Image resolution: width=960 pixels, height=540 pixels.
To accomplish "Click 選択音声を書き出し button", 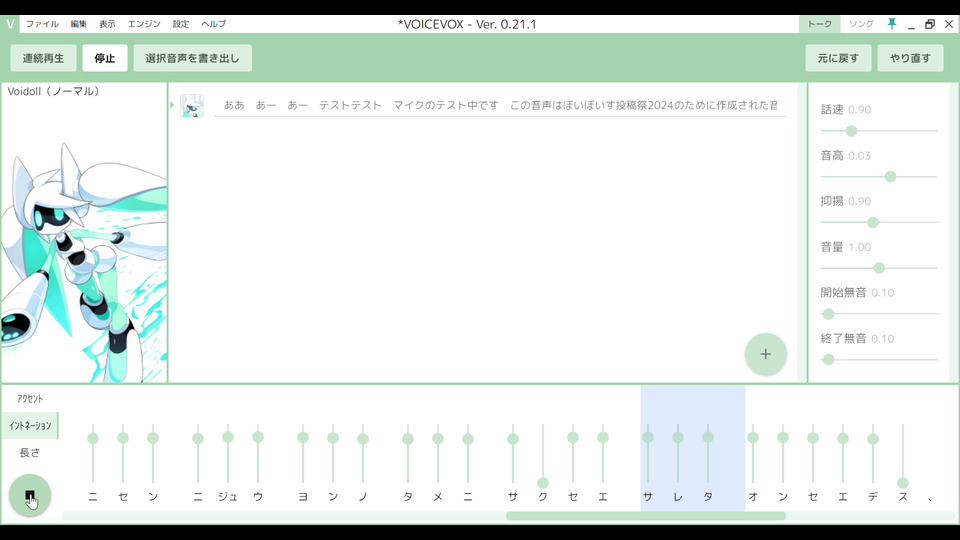I will [192, 58].
